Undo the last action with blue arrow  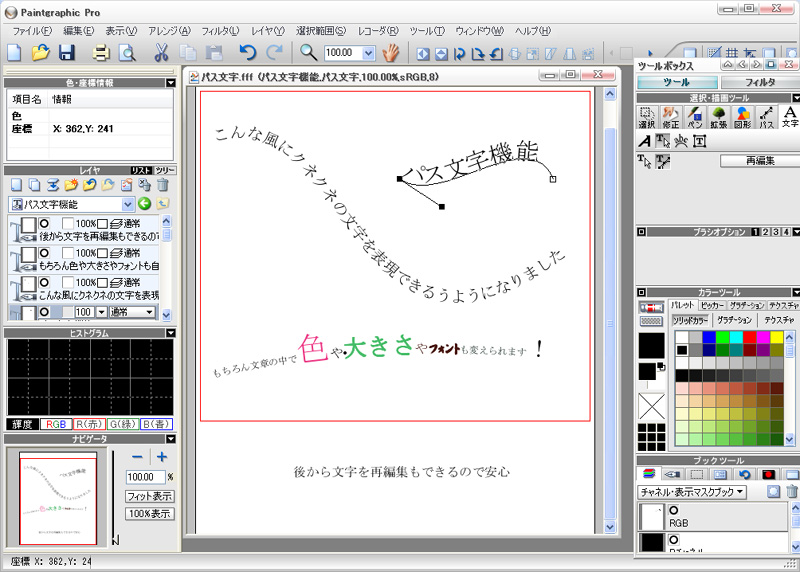click(x=247, y=53)
